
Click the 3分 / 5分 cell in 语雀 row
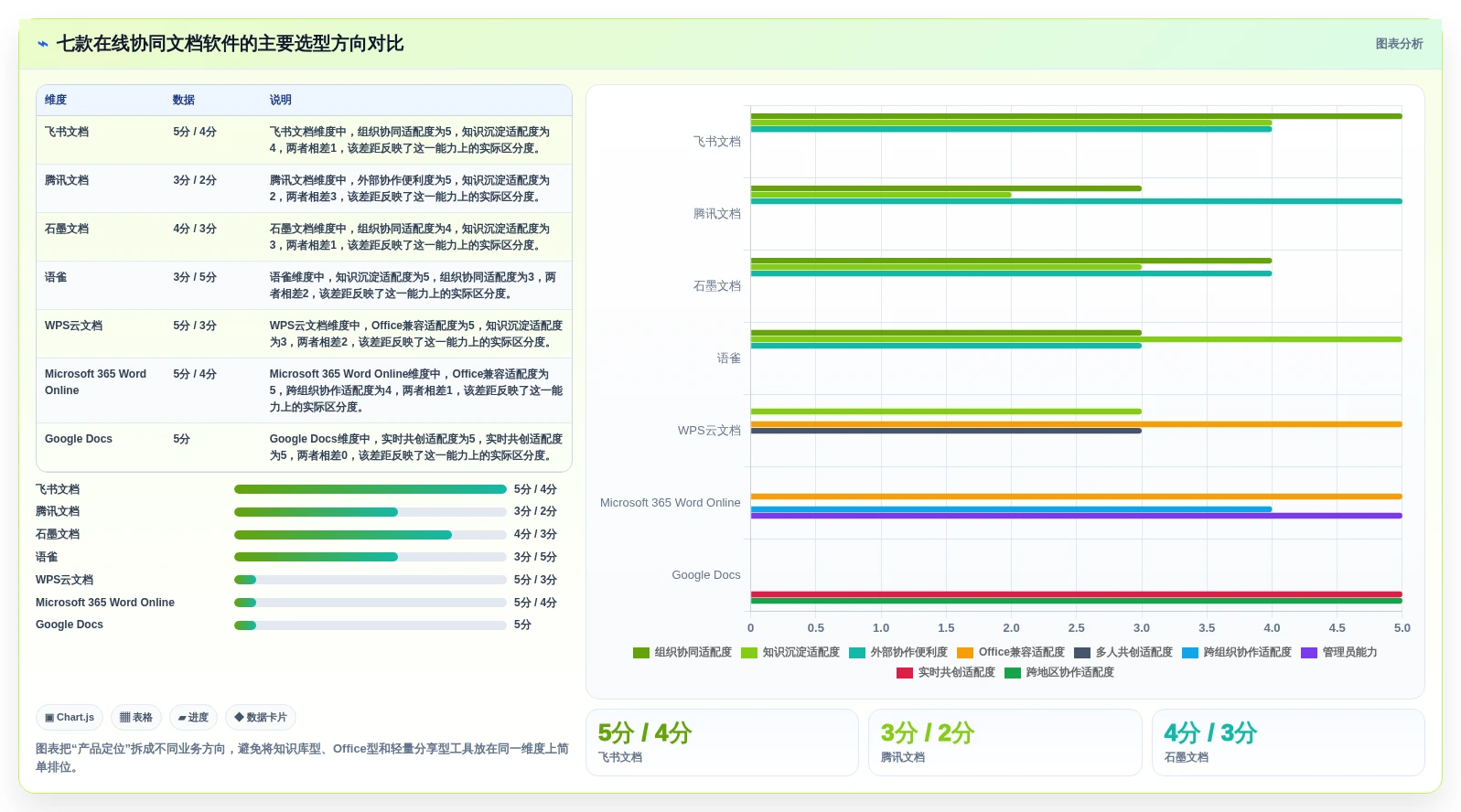(x=195, y=277)
